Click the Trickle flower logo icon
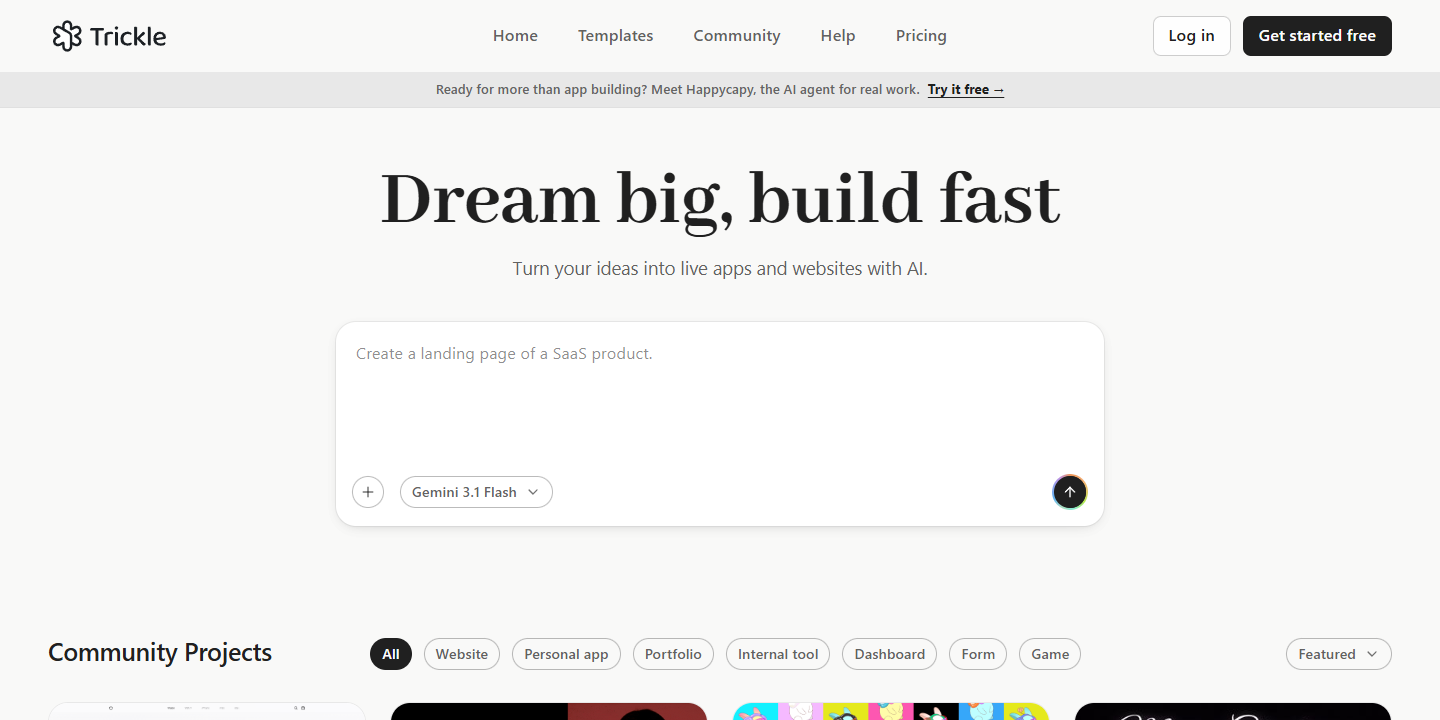 click(67, 36)
